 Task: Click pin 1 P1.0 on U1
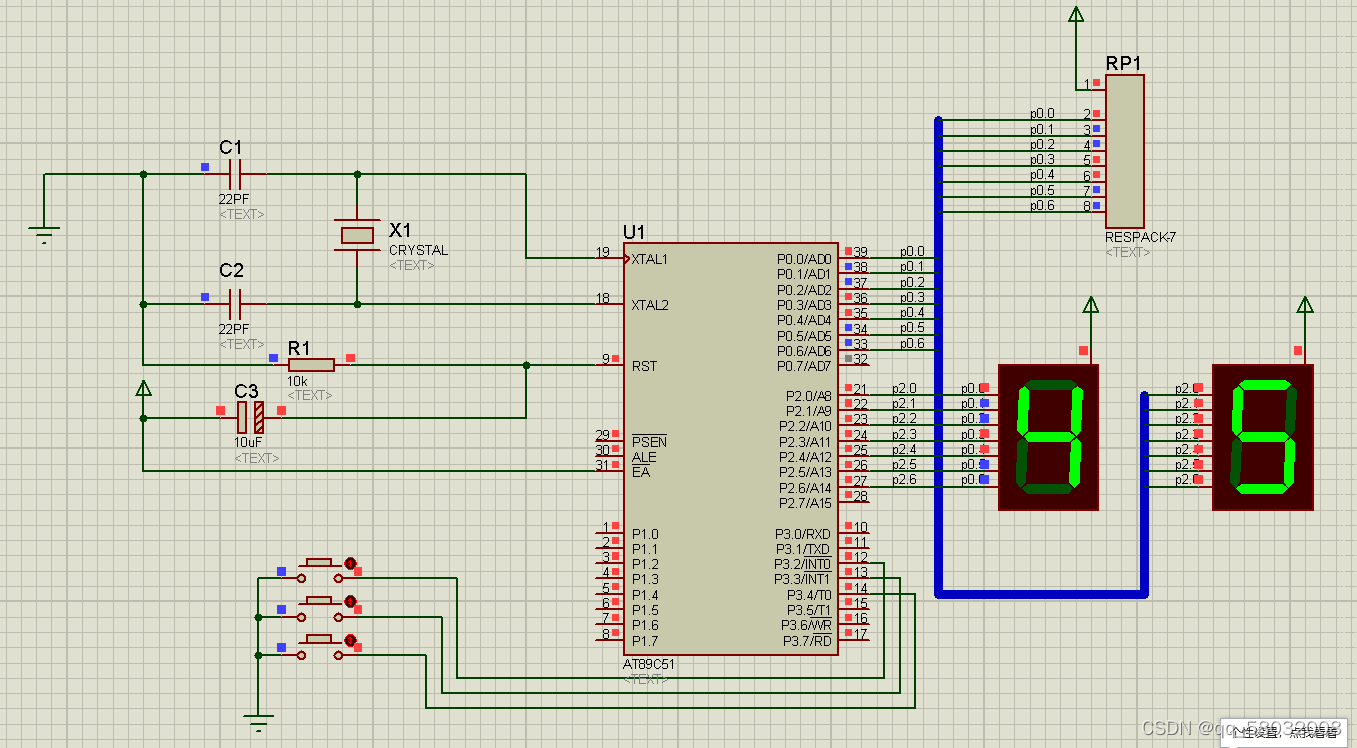pos(610,532)
